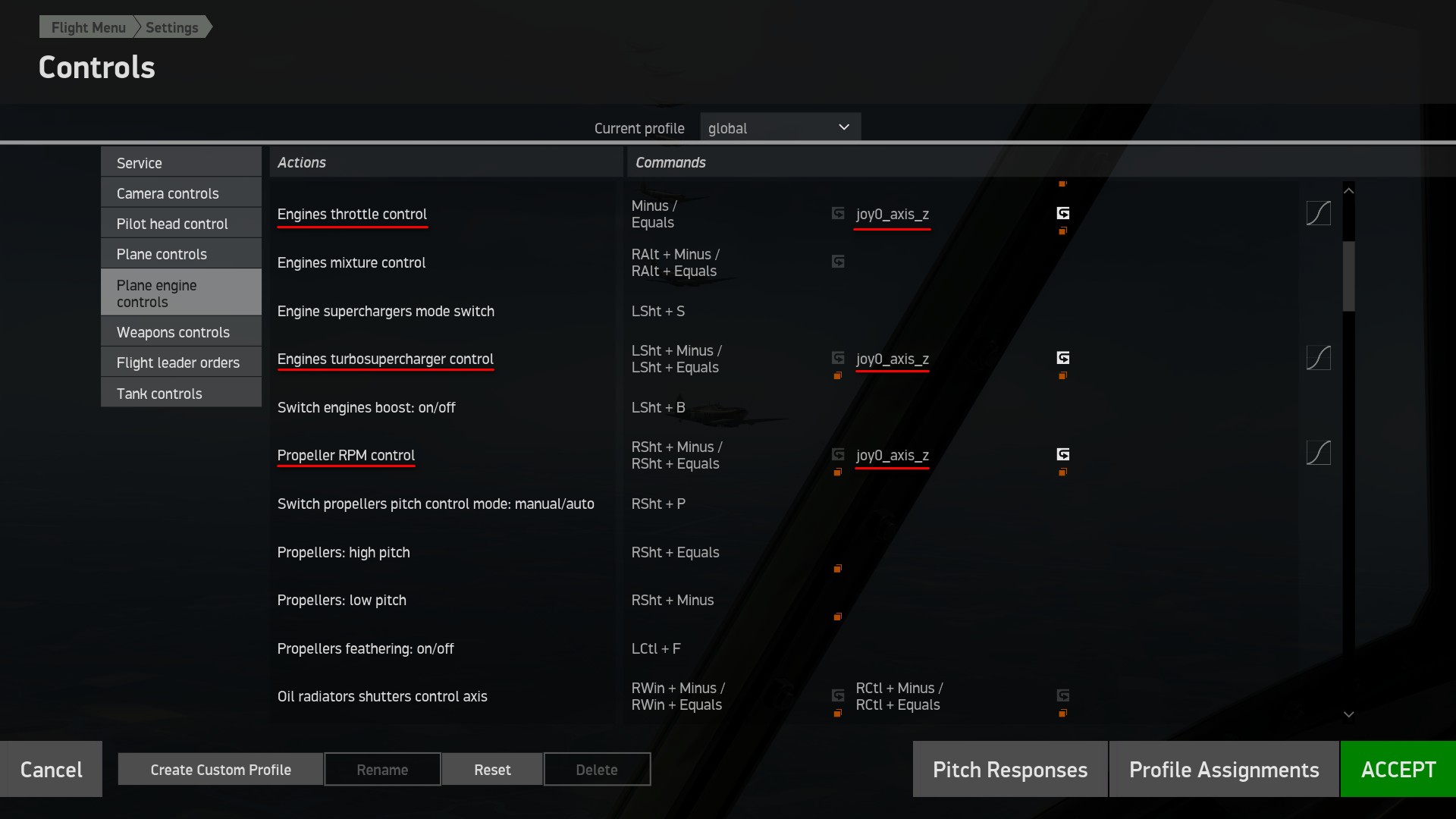Open response curve for Engines turbosupercharger control
Image resolution: width=1456 pixels, height=819 pixels.
[1318, 357]
